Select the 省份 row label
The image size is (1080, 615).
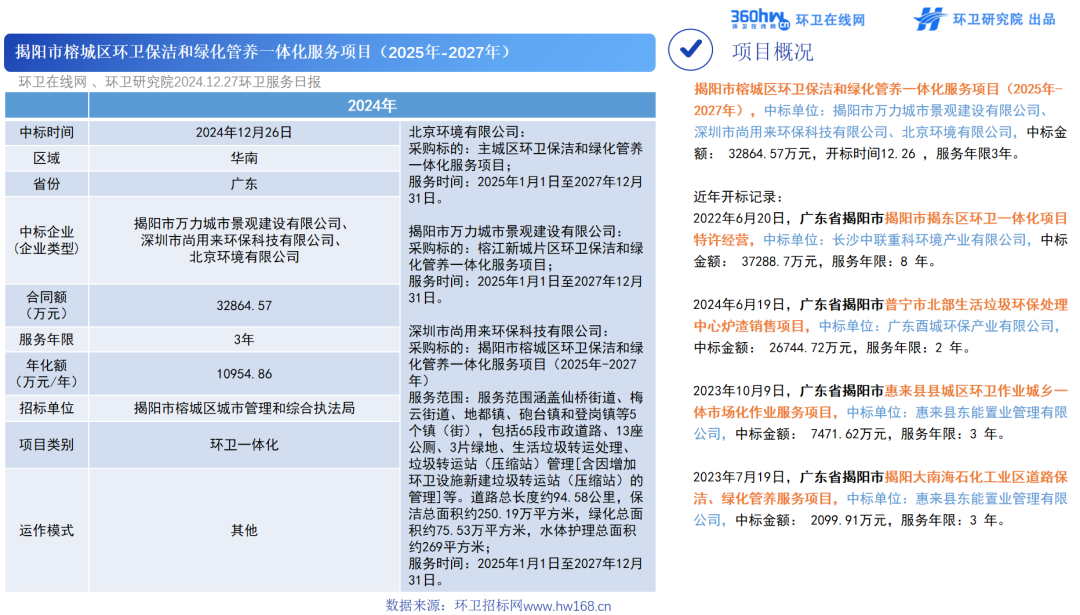(x=47, y=184)
